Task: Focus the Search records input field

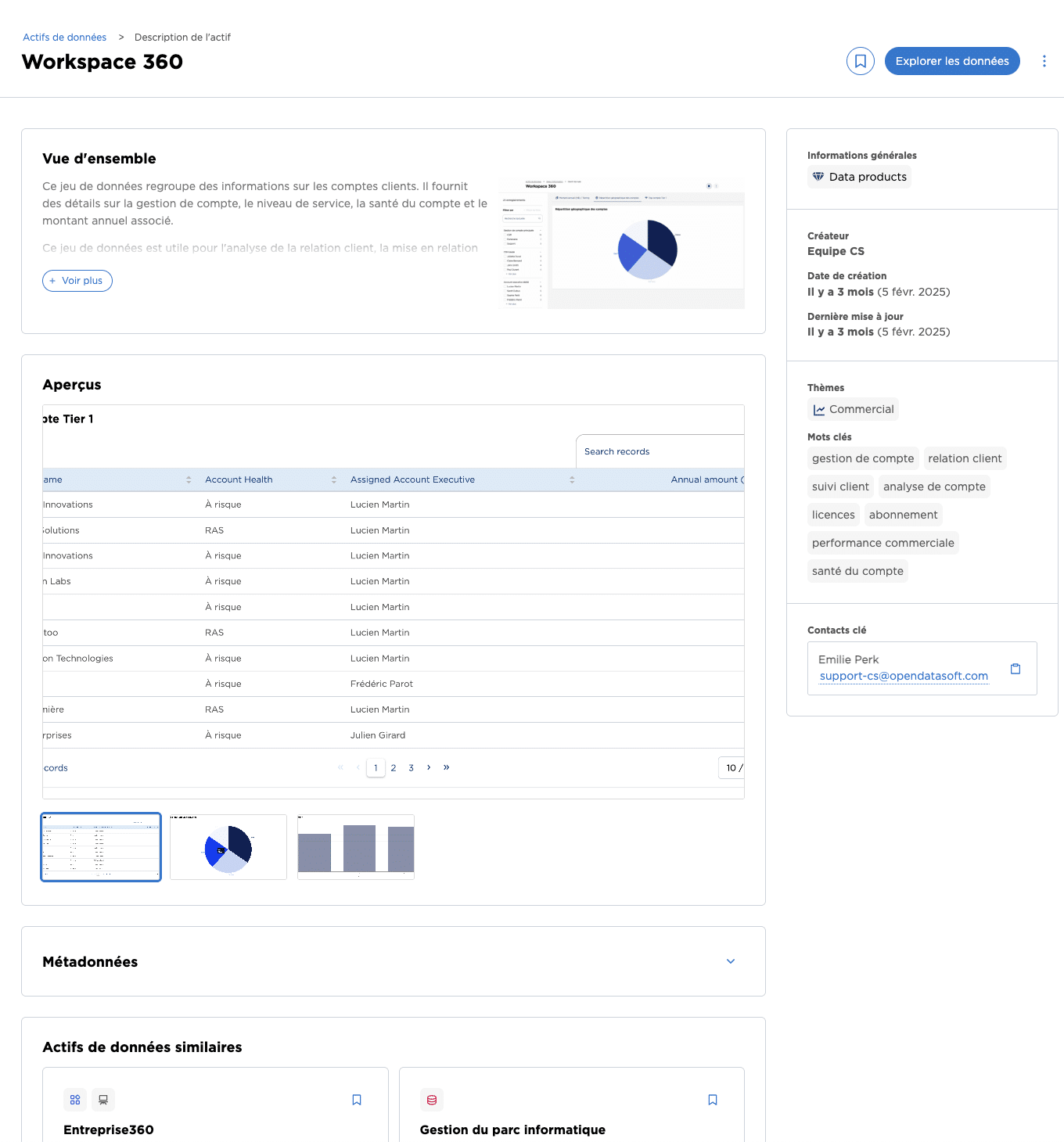Action: coord(660,451)
